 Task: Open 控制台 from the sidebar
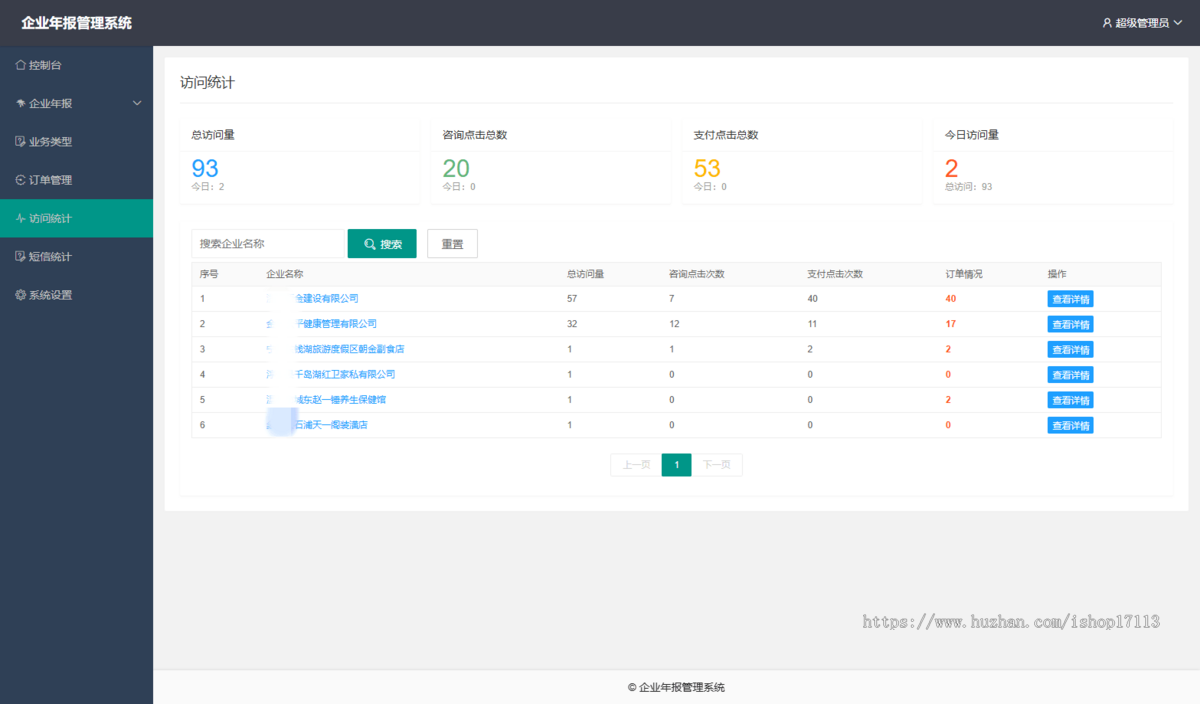[76, 65]
